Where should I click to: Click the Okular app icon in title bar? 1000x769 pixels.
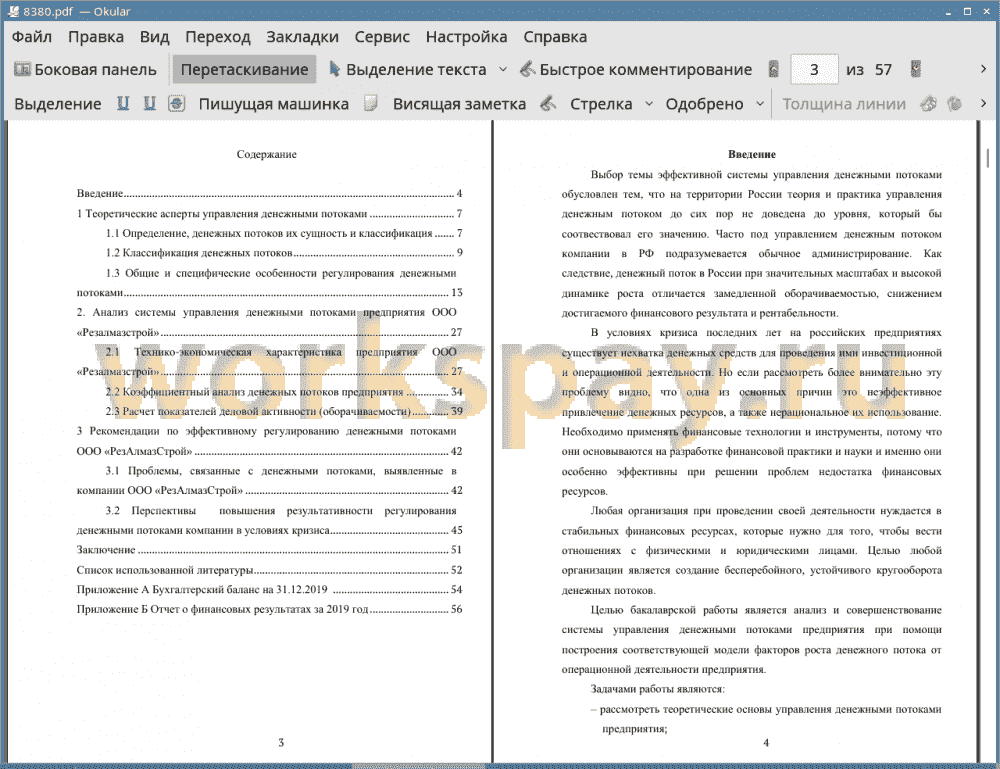coord(13,11)
